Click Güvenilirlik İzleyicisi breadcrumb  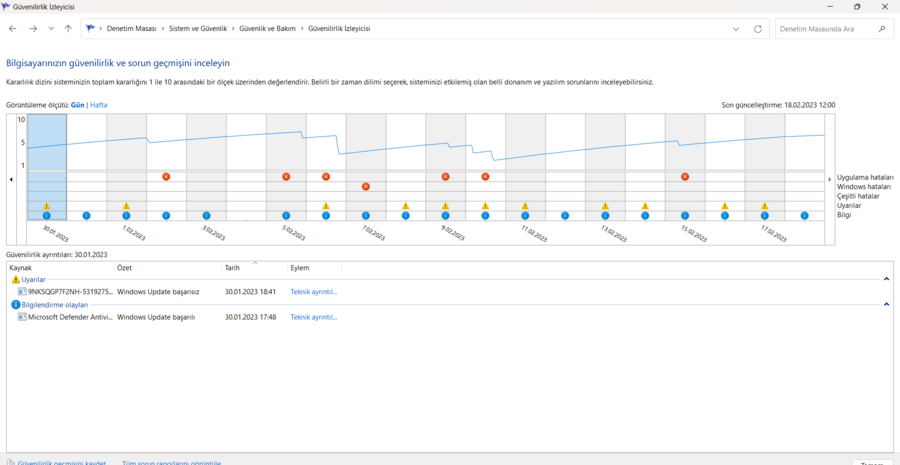[339, 29]
